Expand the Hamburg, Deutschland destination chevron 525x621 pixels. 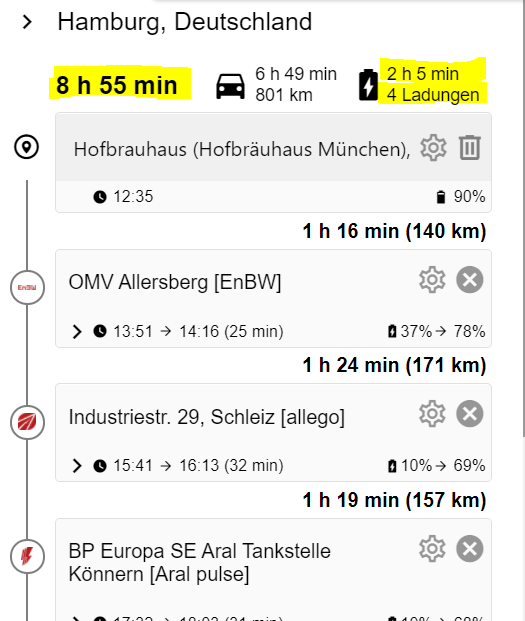pos(27,22)
